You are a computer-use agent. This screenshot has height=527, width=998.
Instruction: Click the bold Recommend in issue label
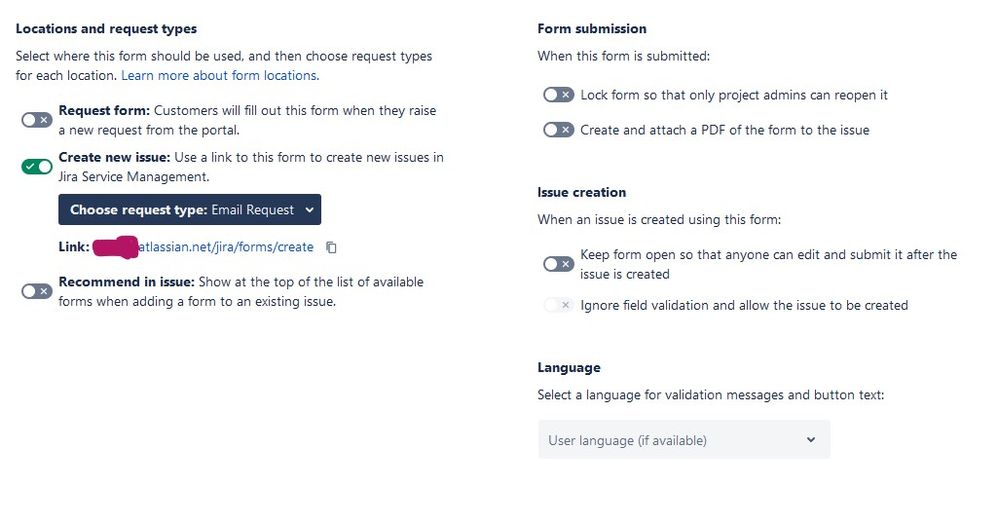point(127,282)
